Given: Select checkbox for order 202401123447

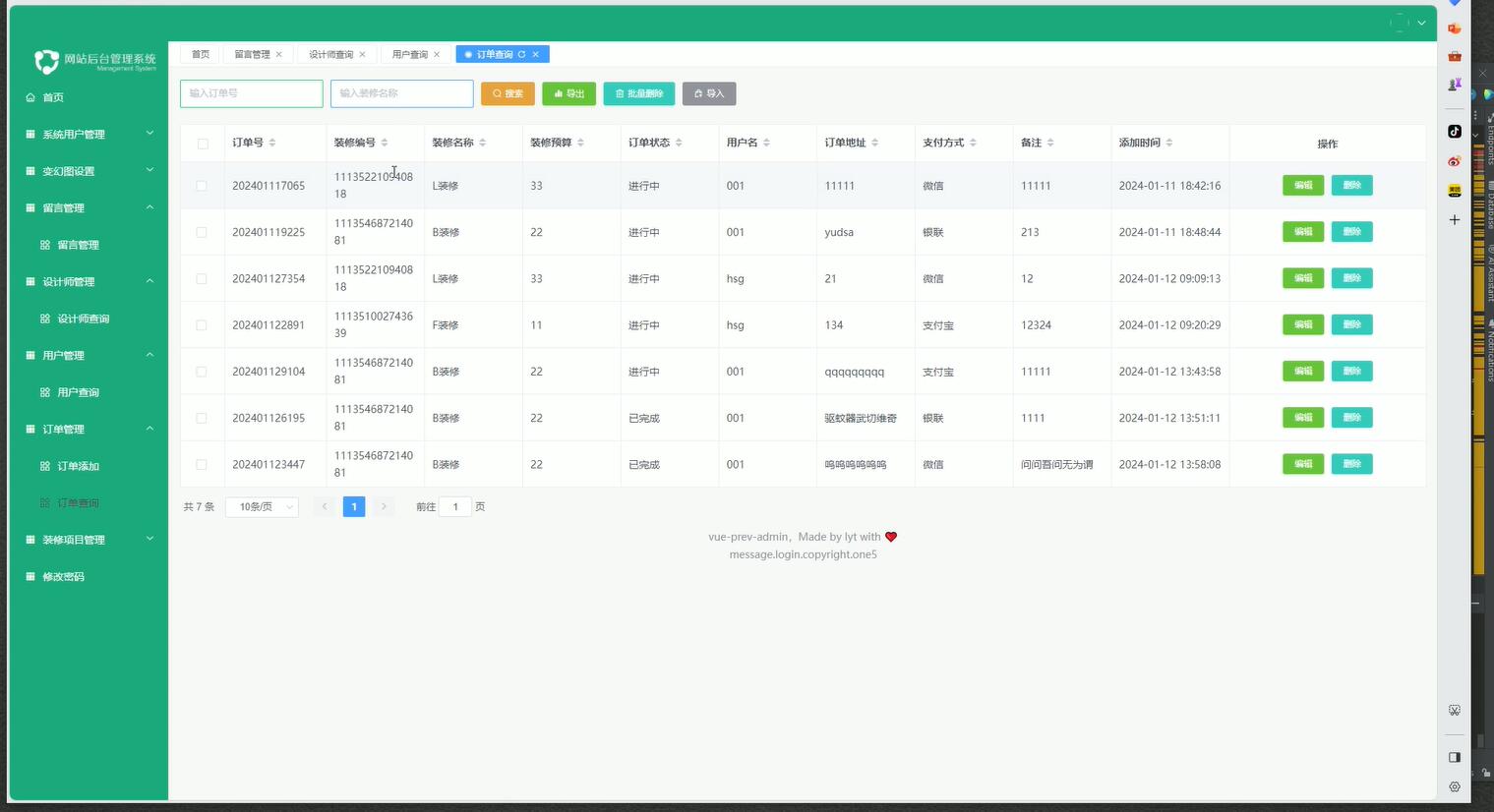Looking at the screenshot, I should point(202,465).
